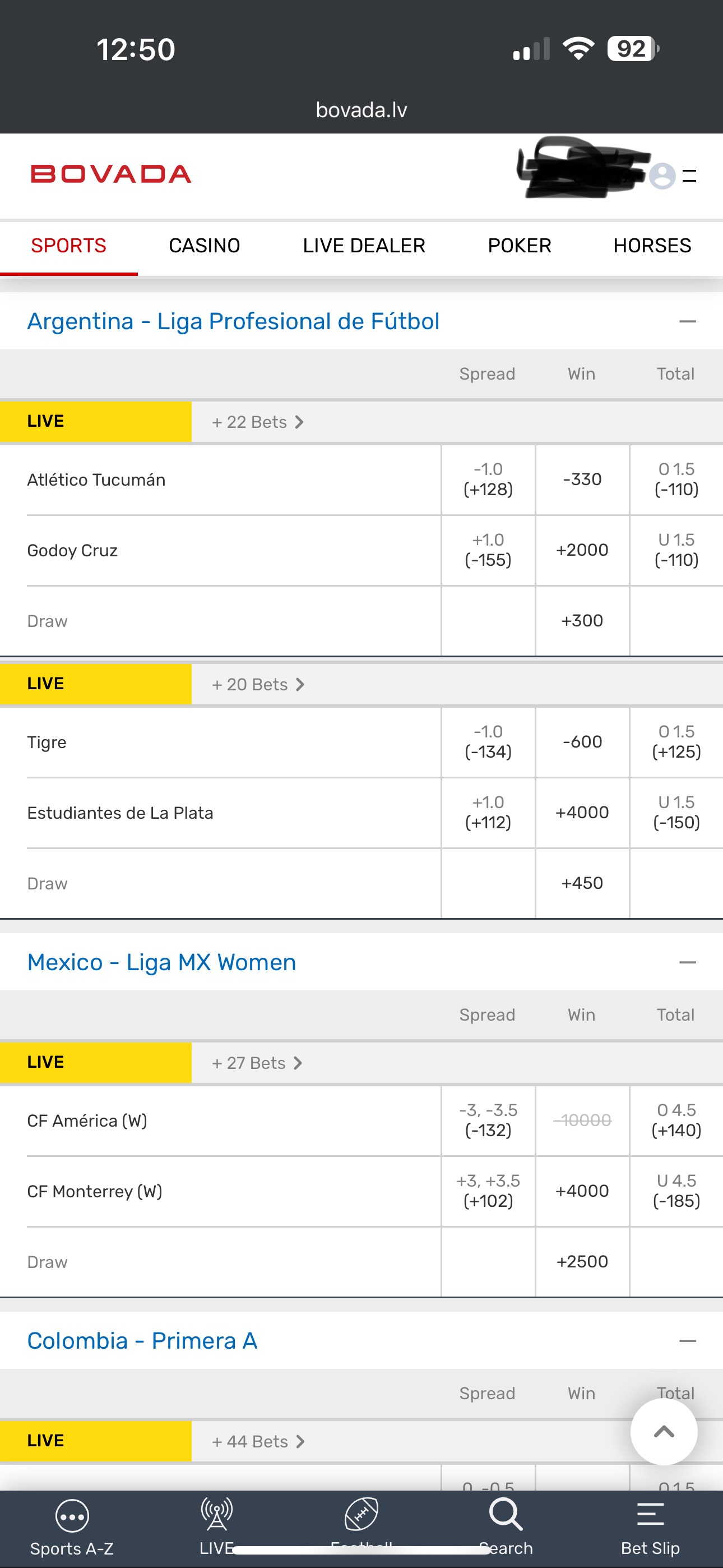The image size is (723, 1568).
Task: Collapse Colombia Primera A section
Action: [x=688, y=1341]
